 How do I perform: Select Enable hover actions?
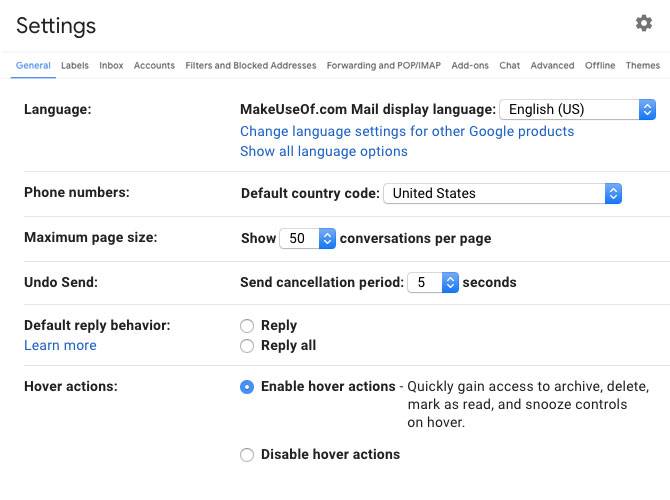pos(247,387)
